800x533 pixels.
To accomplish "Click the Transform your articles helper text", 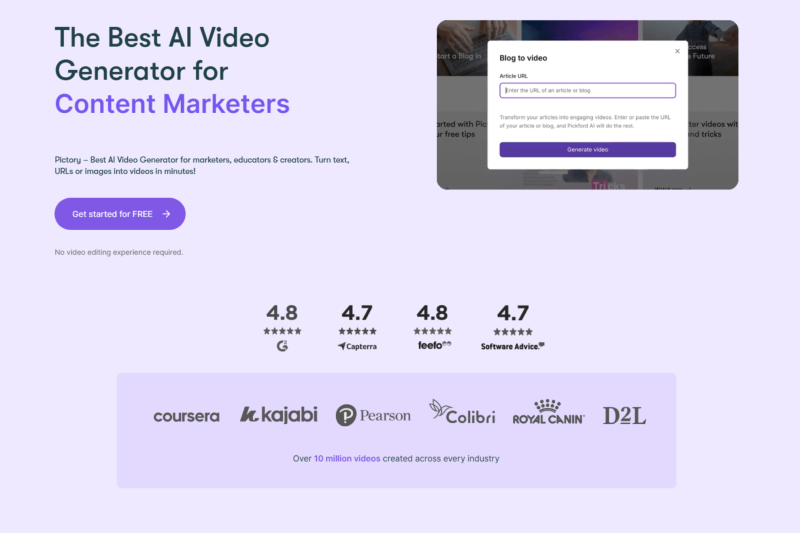I will point(585,121).
